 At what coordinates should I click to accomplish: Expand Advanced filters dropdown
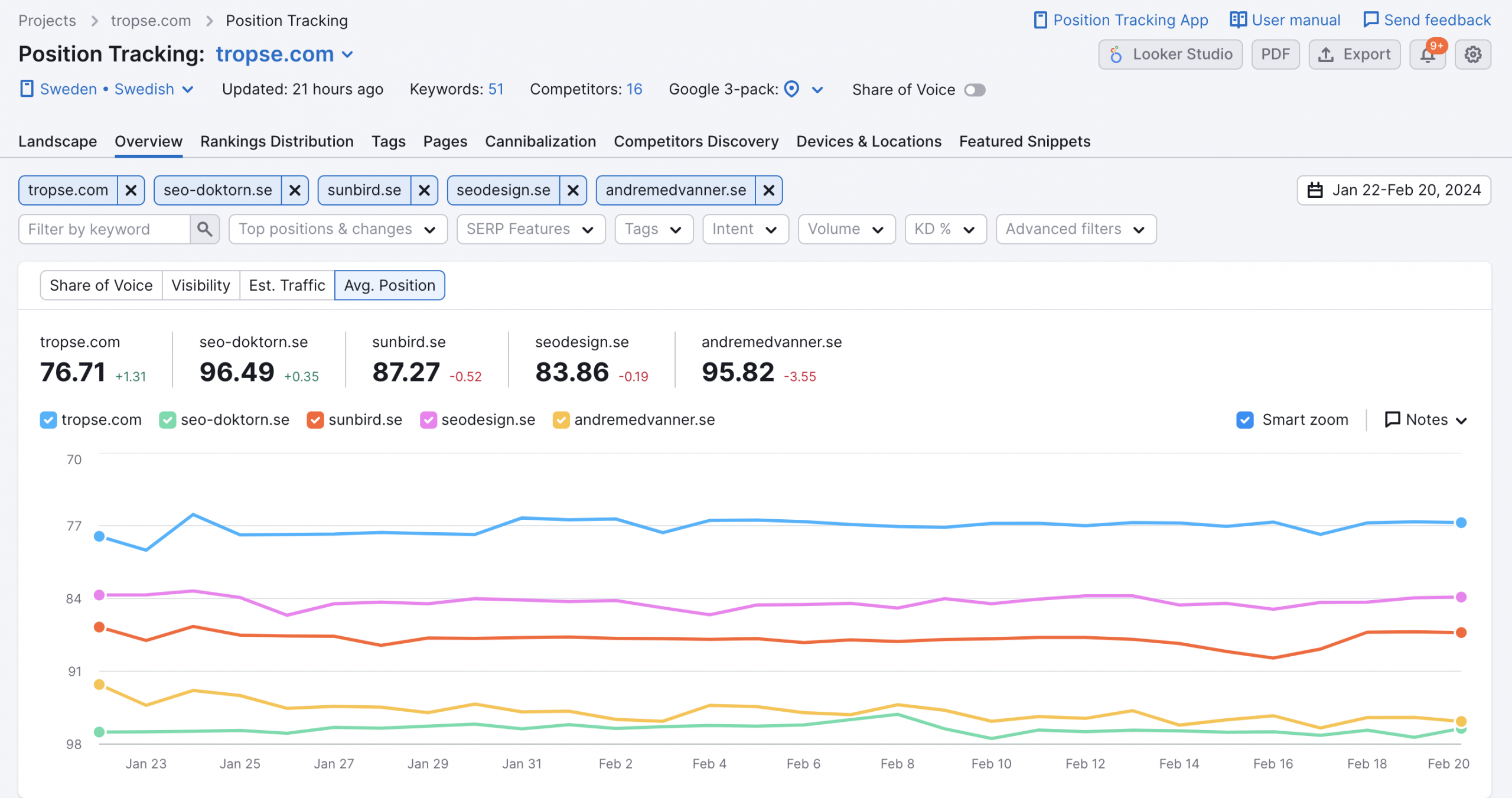click(1076, 229)
